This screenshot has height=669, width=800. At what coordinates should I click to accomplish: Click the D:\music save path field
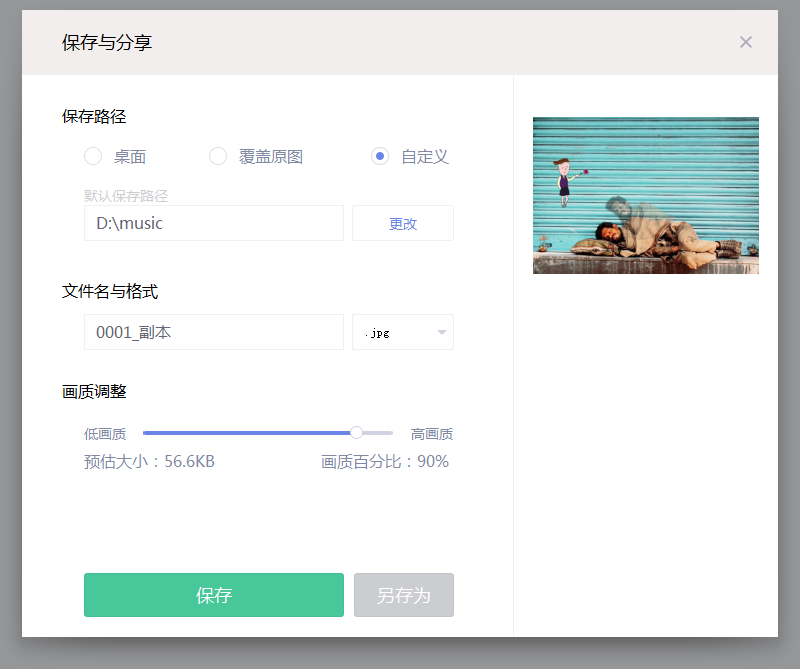(x=213, y=223)
